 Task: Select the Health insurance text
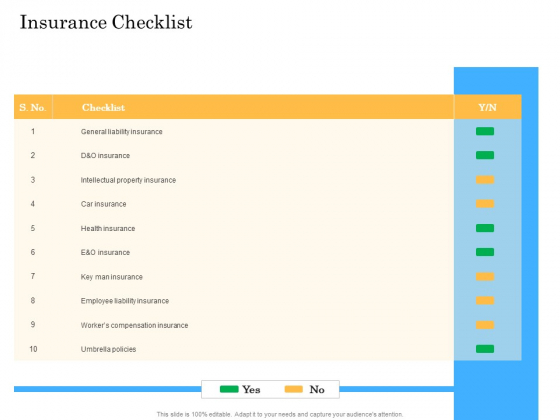coord(108,229)
